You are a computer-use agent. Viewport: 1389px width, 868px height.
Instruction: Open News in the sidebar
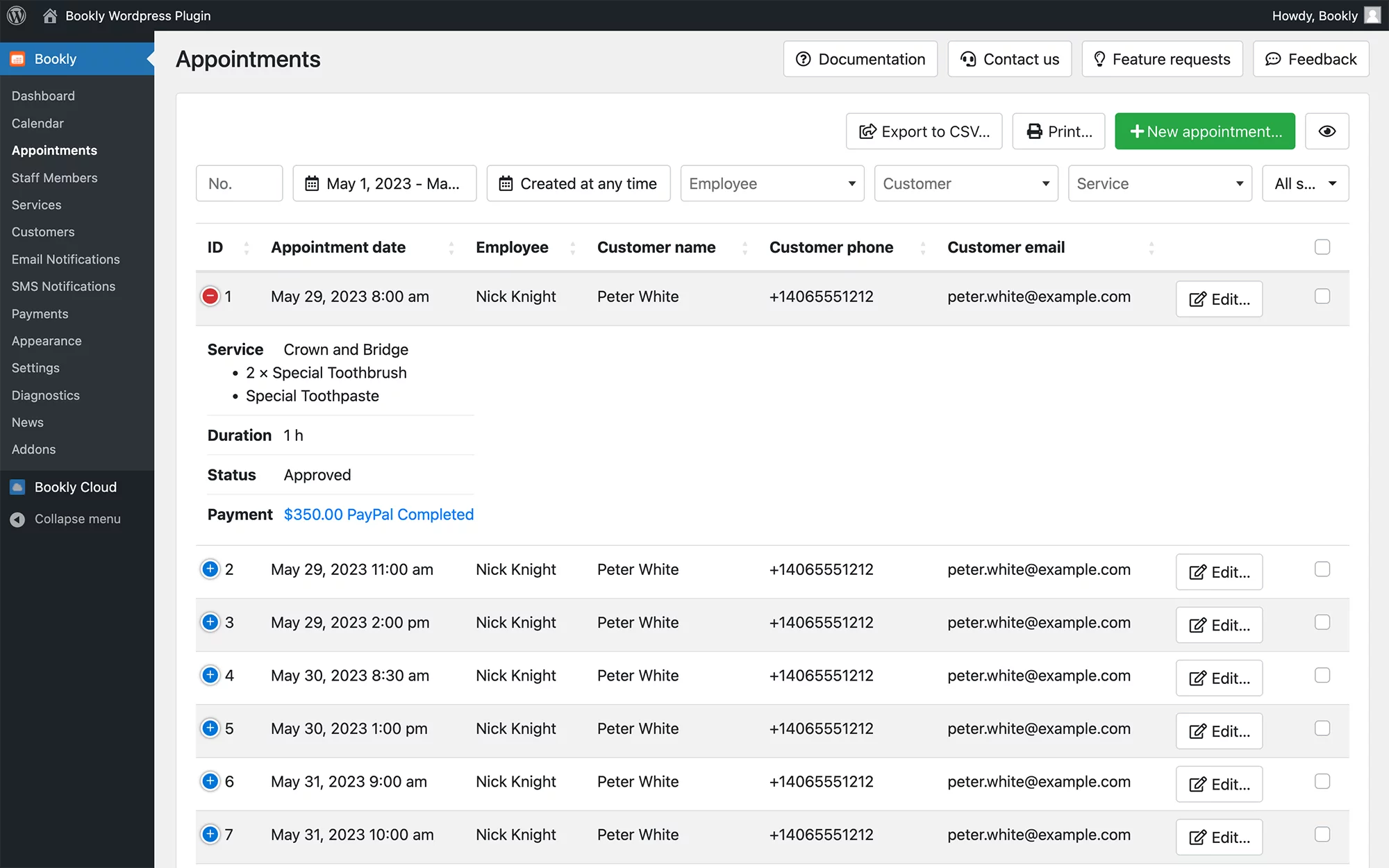pos(27,422)
